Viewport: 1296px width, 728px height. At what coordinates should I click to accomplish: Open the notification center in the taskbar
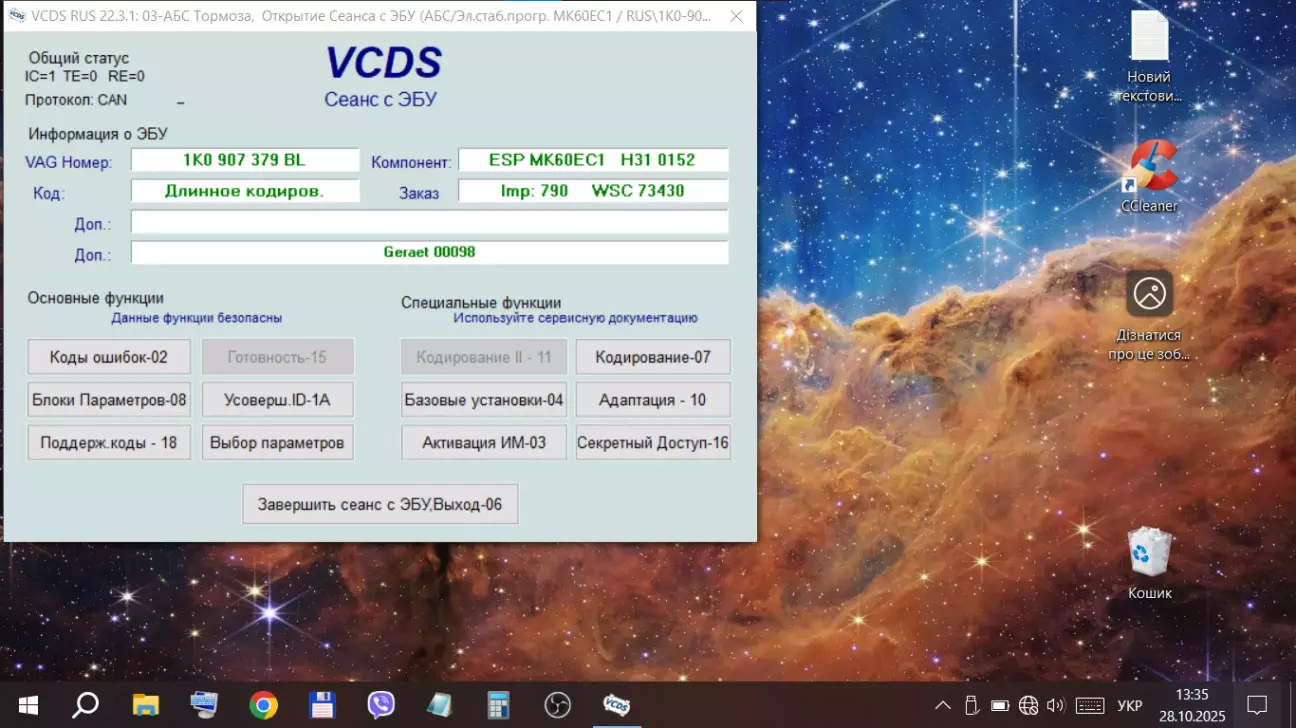(1257, 705)
